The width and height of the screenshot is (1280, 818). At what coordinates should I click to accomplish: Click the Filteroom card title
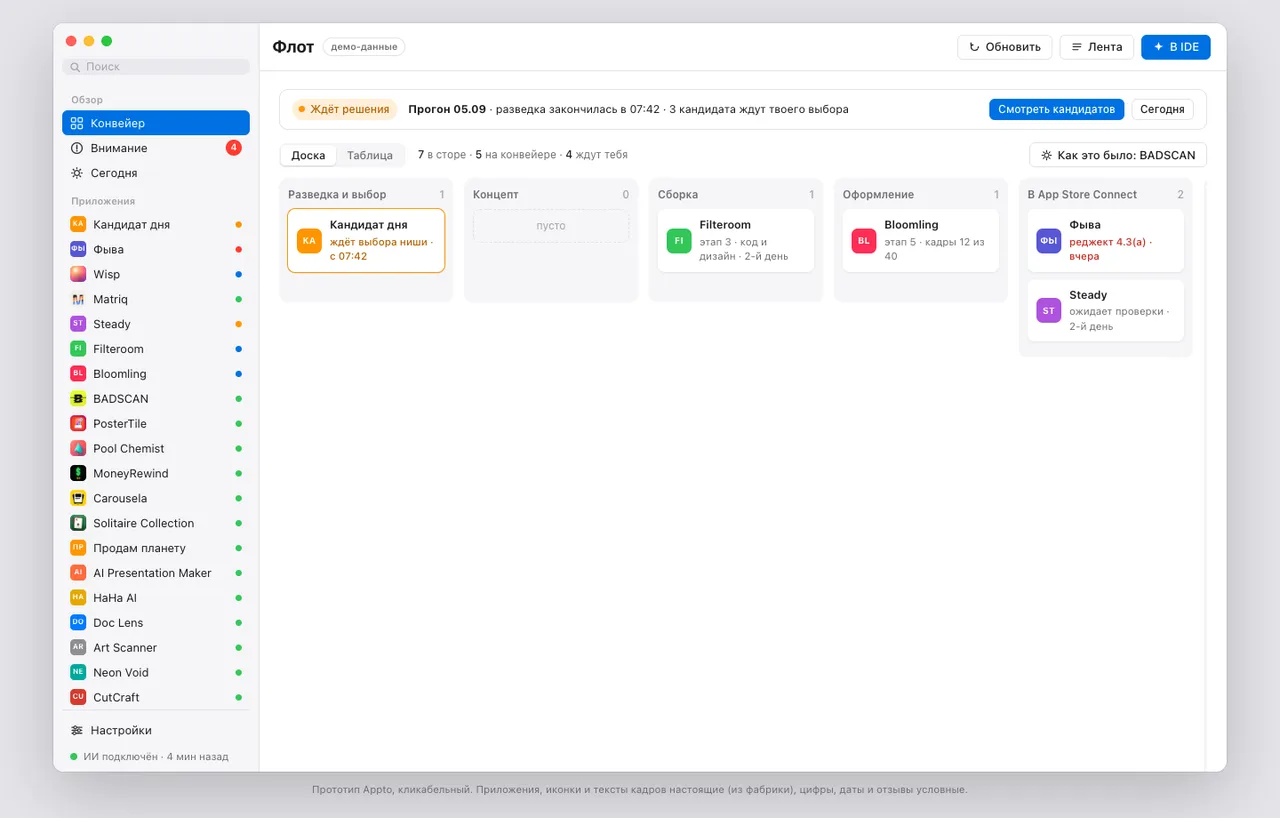pyautogui.click(x=725, y=225)
